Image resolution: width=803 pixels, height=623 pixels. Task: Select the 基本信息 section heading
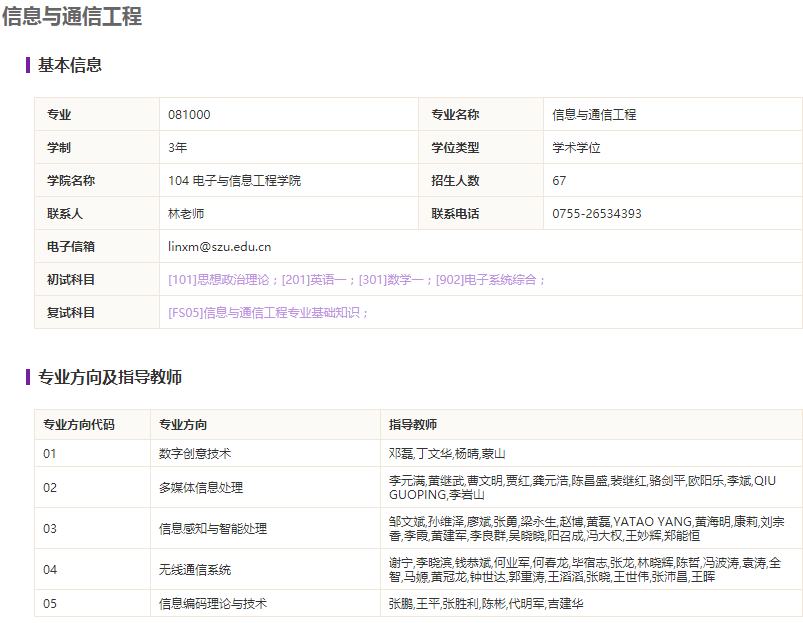point(70,65)
